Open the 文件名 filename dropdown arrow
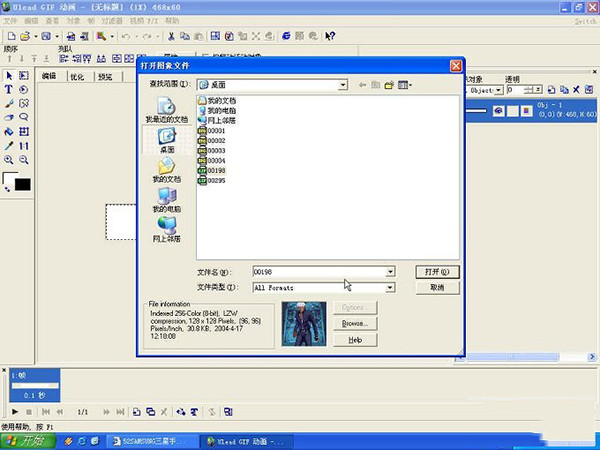This screenshot has width=600, height=450. point(390,272)
